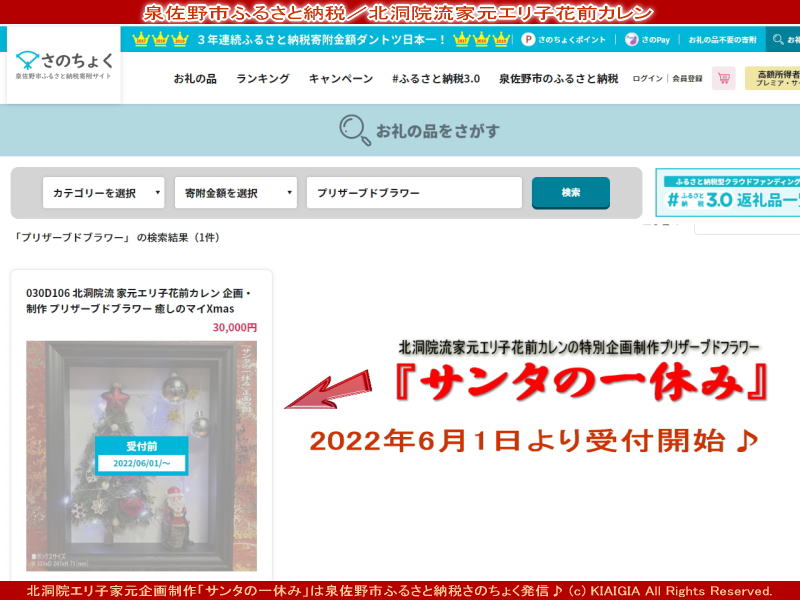Click the 会員登録 link

point(687,79)
